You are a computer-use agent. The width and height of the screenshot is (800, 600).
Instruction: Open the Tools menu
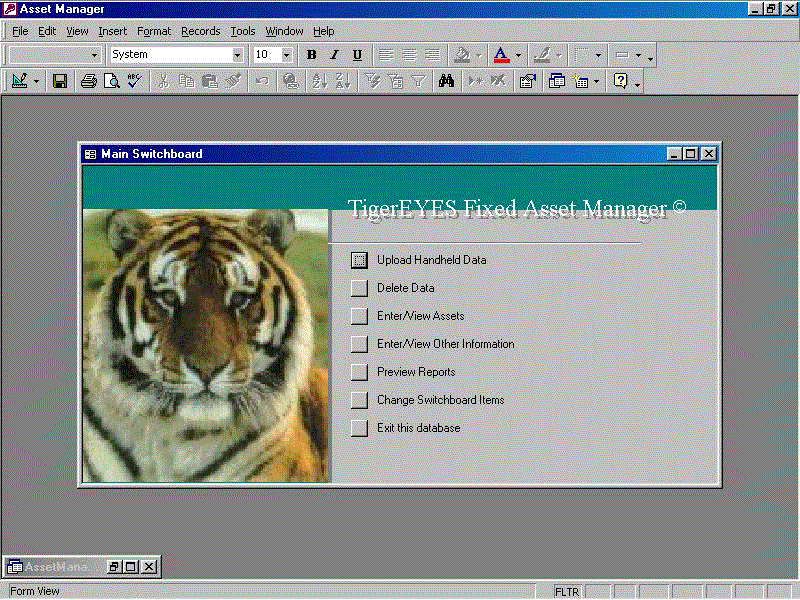point(243,32)
